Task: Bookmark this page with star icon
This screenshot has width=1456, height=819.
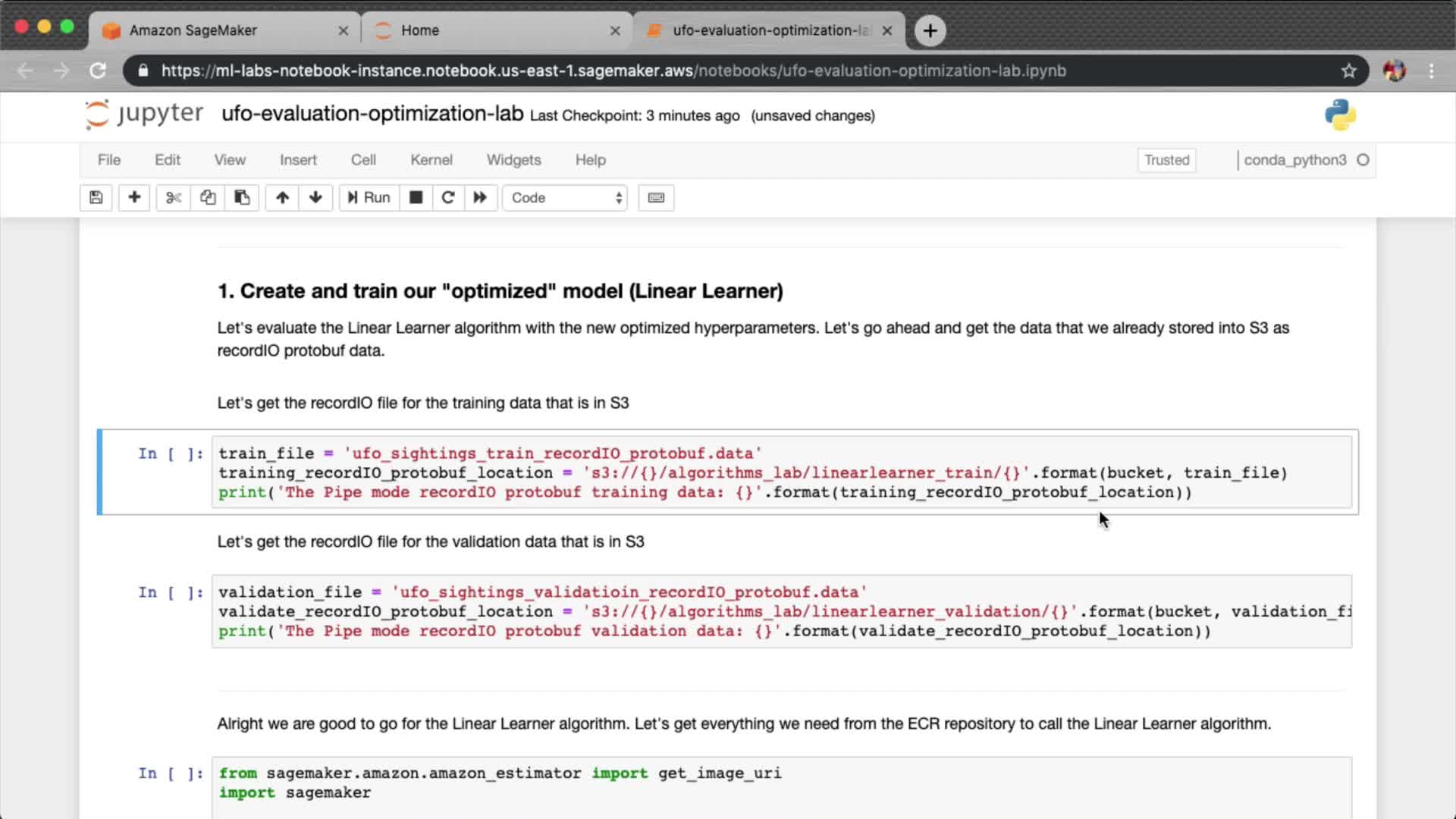Action: [1348, 71]
